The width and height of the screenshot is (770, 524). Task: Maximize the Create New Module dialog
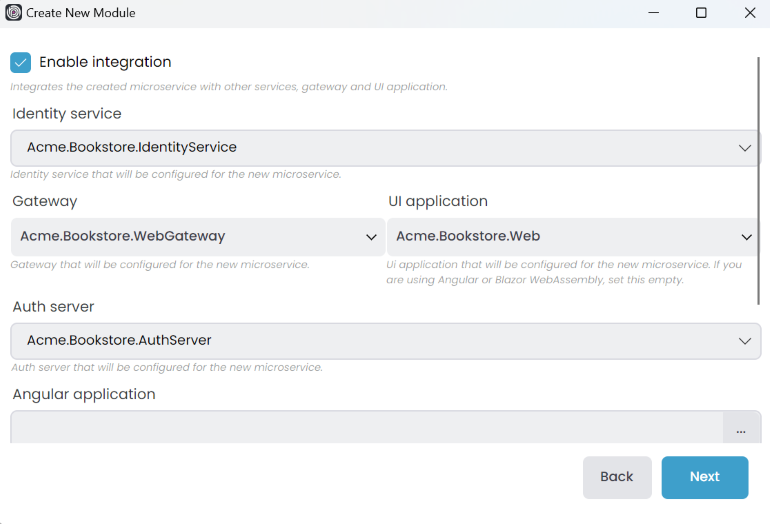coord(701,13)
